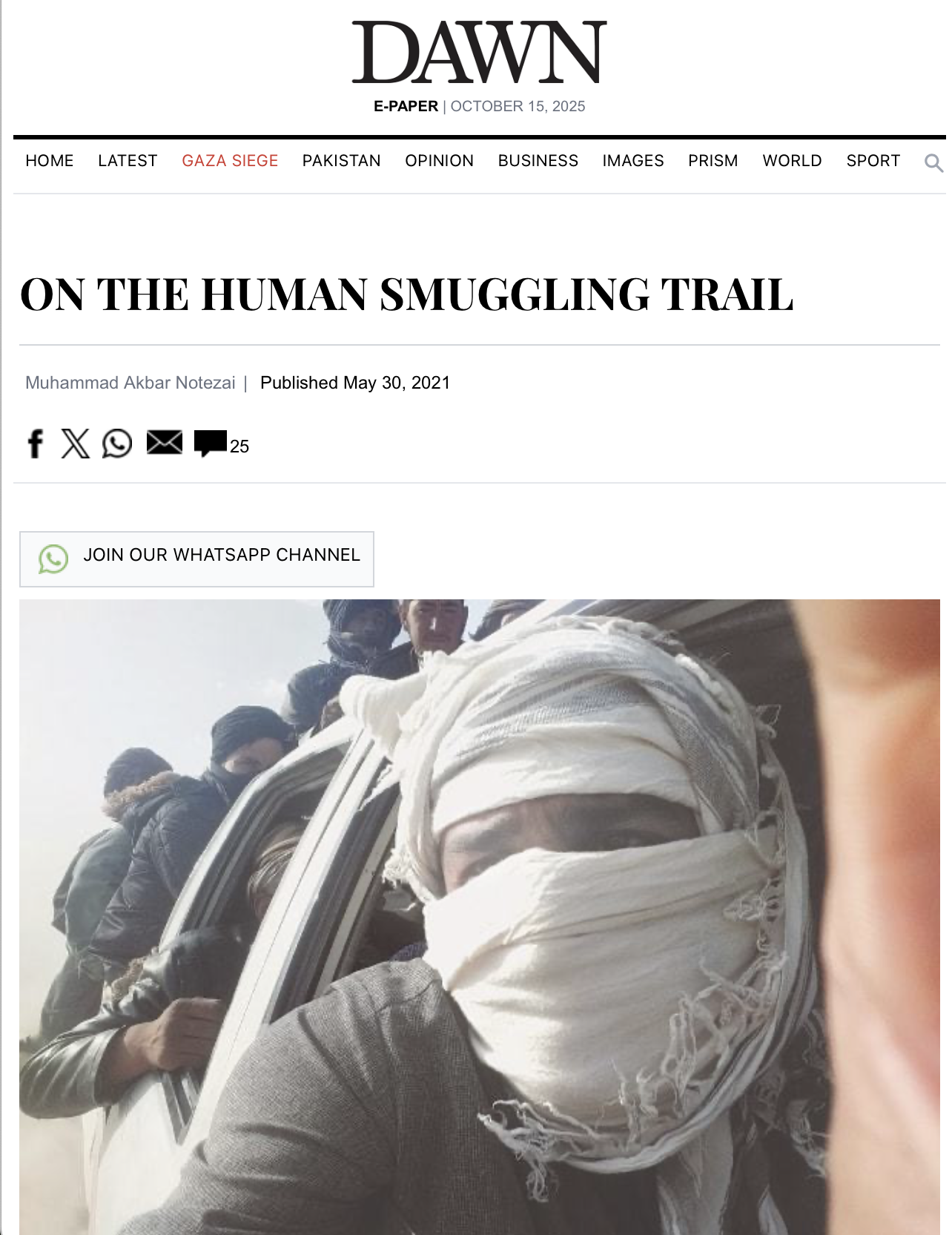Share via WhatsApp icon below byline
952x1235 pixels.
[117, 444]
